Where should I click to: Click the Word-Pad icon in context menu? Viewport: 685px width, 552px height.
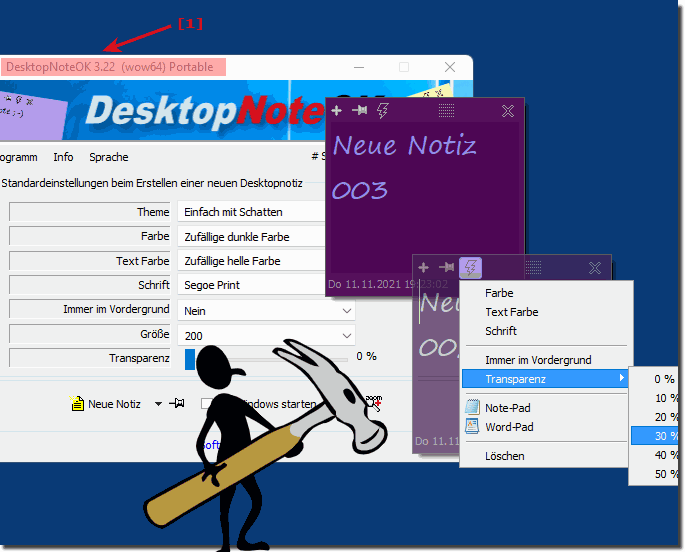472,426
